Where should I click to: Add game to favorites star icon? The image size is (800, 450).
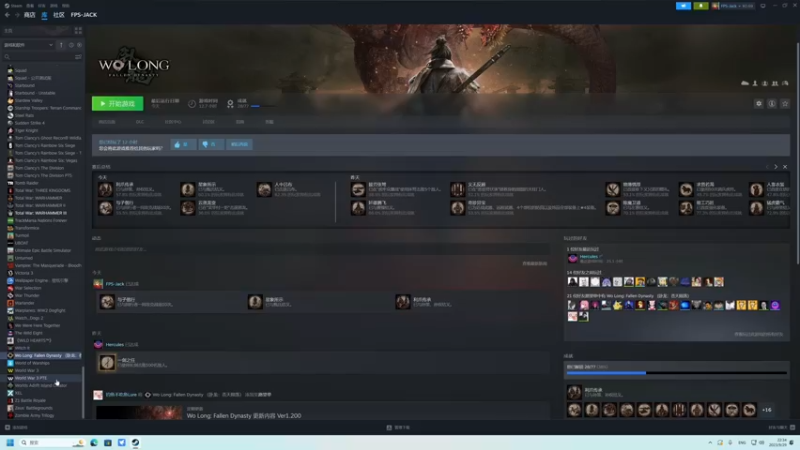pyautogui.click(x=785, y=104)
